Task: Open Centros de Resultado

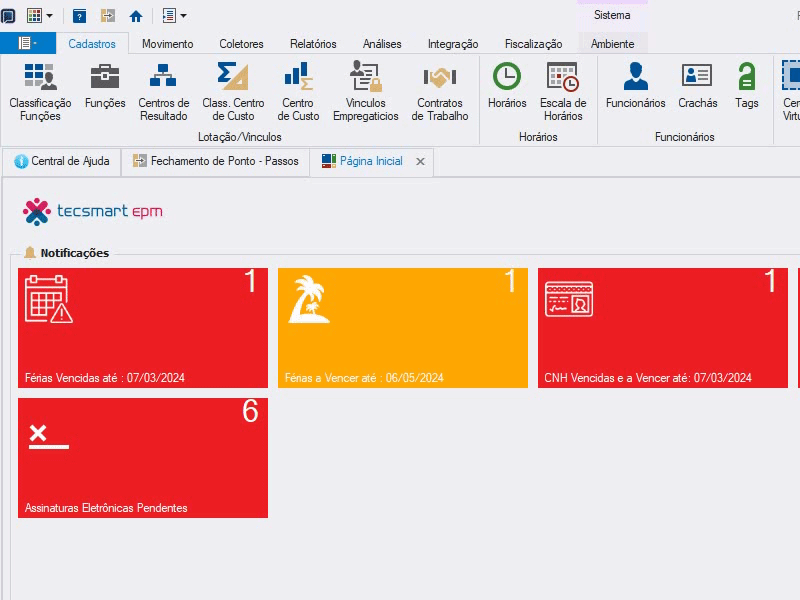Action: (164, 92)
